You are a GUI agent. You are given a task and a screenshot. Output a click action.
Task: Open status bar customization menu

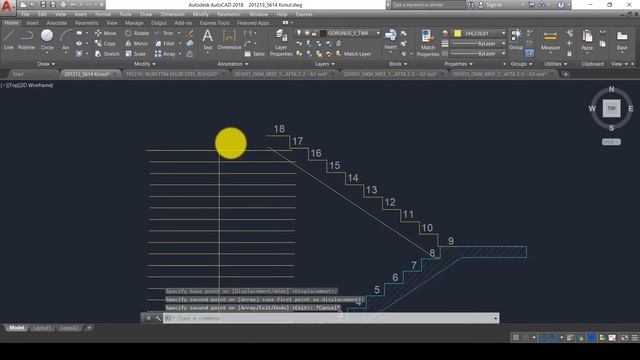click(x=635, y=338)
